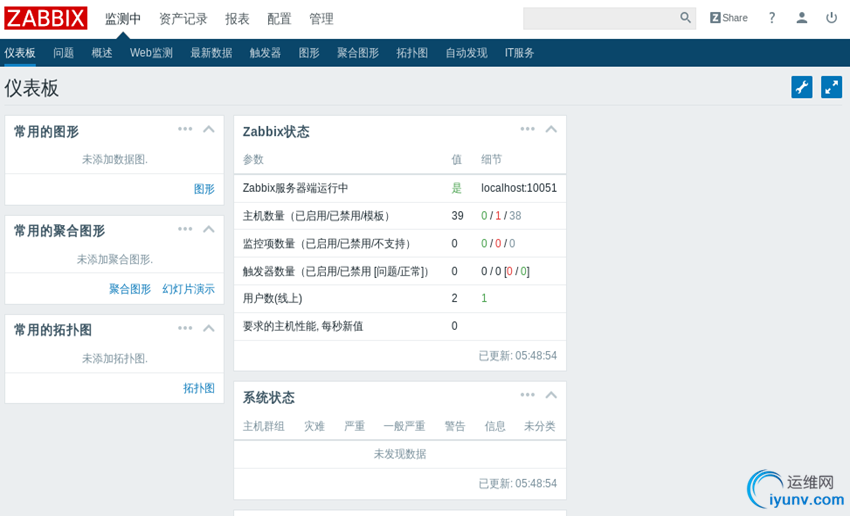This screenshot has width=850, height=516.
Task: Open 常用的聚合图形 widget options dots
Action: tap(185, 229)
